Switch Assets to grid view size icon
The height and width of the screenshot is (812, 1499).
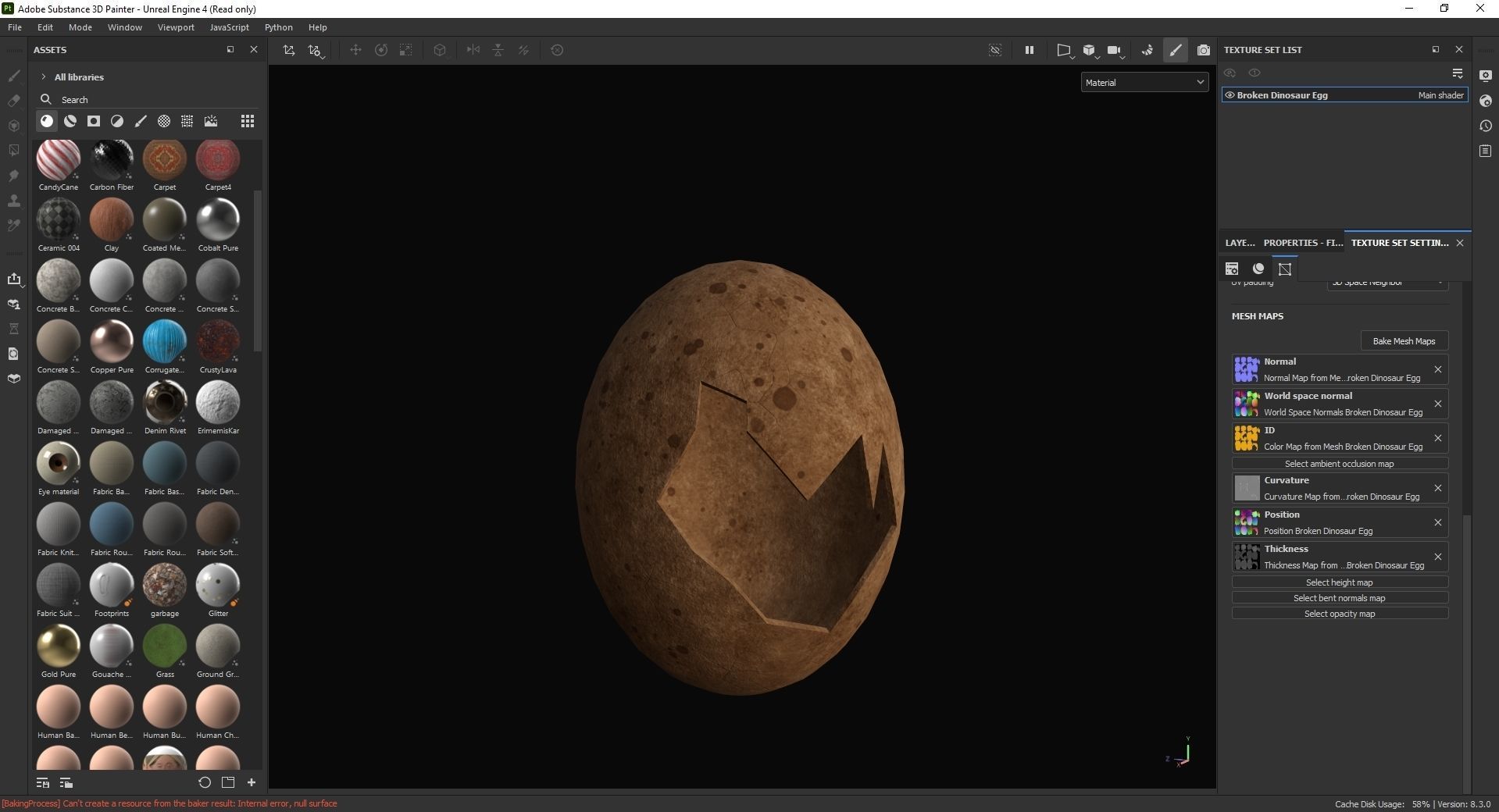point(248,121)
